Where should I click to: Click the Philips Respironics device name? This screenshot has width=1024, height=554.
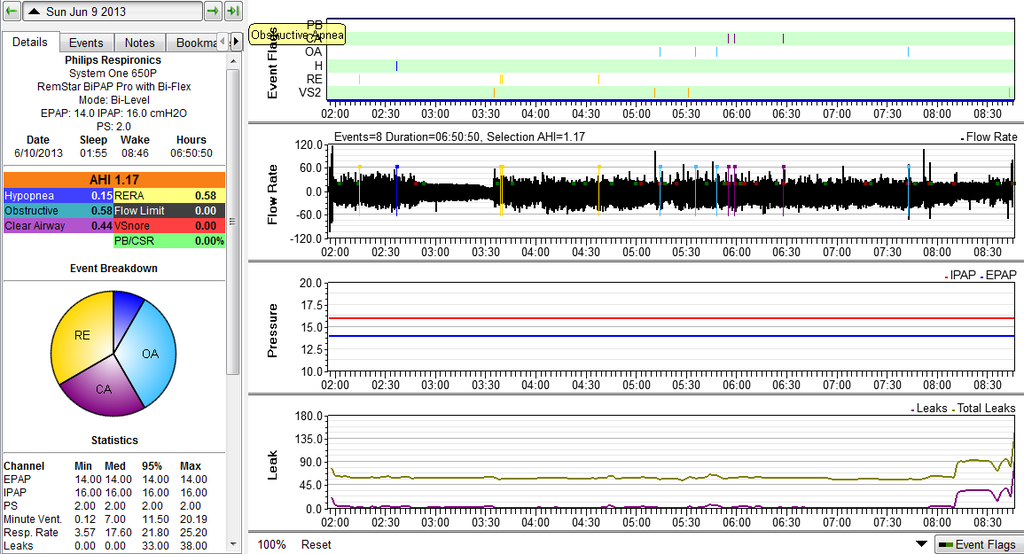tap(113, 60)
